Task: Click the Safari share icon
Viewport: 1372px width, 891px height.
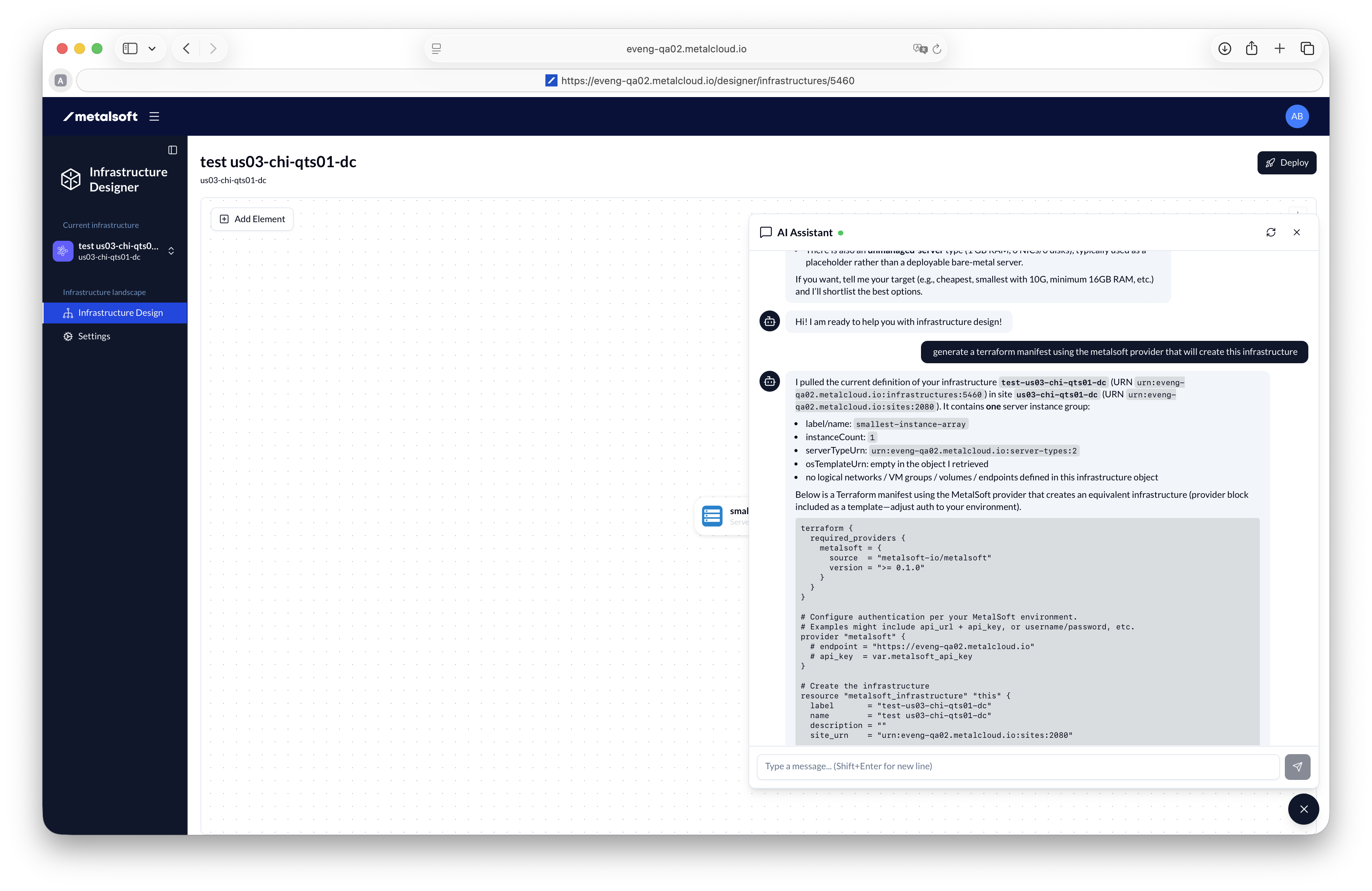Action: click(1251, 49)
